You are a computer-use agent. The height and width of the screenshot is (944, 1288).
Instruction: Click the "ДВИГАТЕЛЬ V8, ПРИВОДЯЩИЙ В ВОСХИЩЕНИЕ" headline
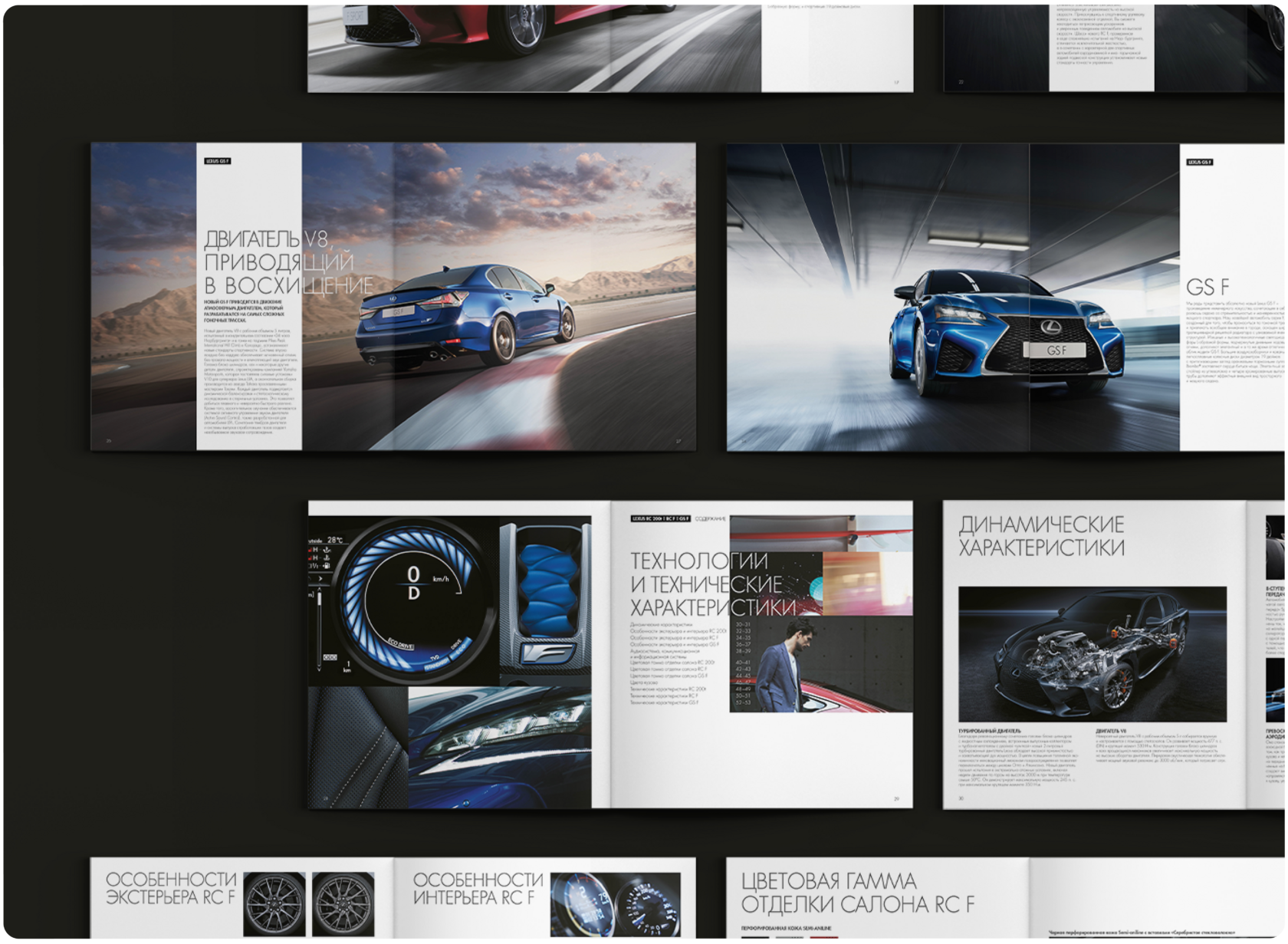point(289,262)
